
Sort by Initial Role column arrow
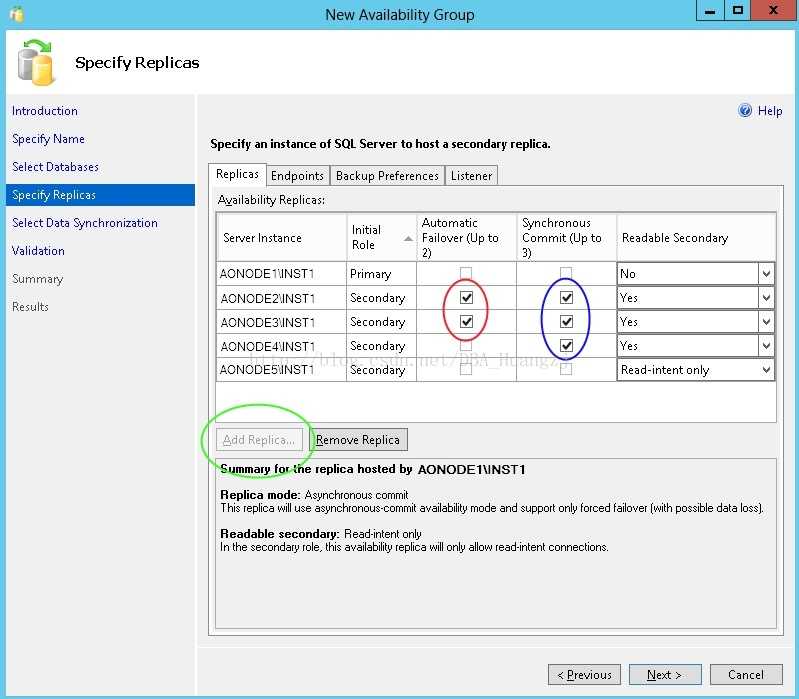coord(408,238)
